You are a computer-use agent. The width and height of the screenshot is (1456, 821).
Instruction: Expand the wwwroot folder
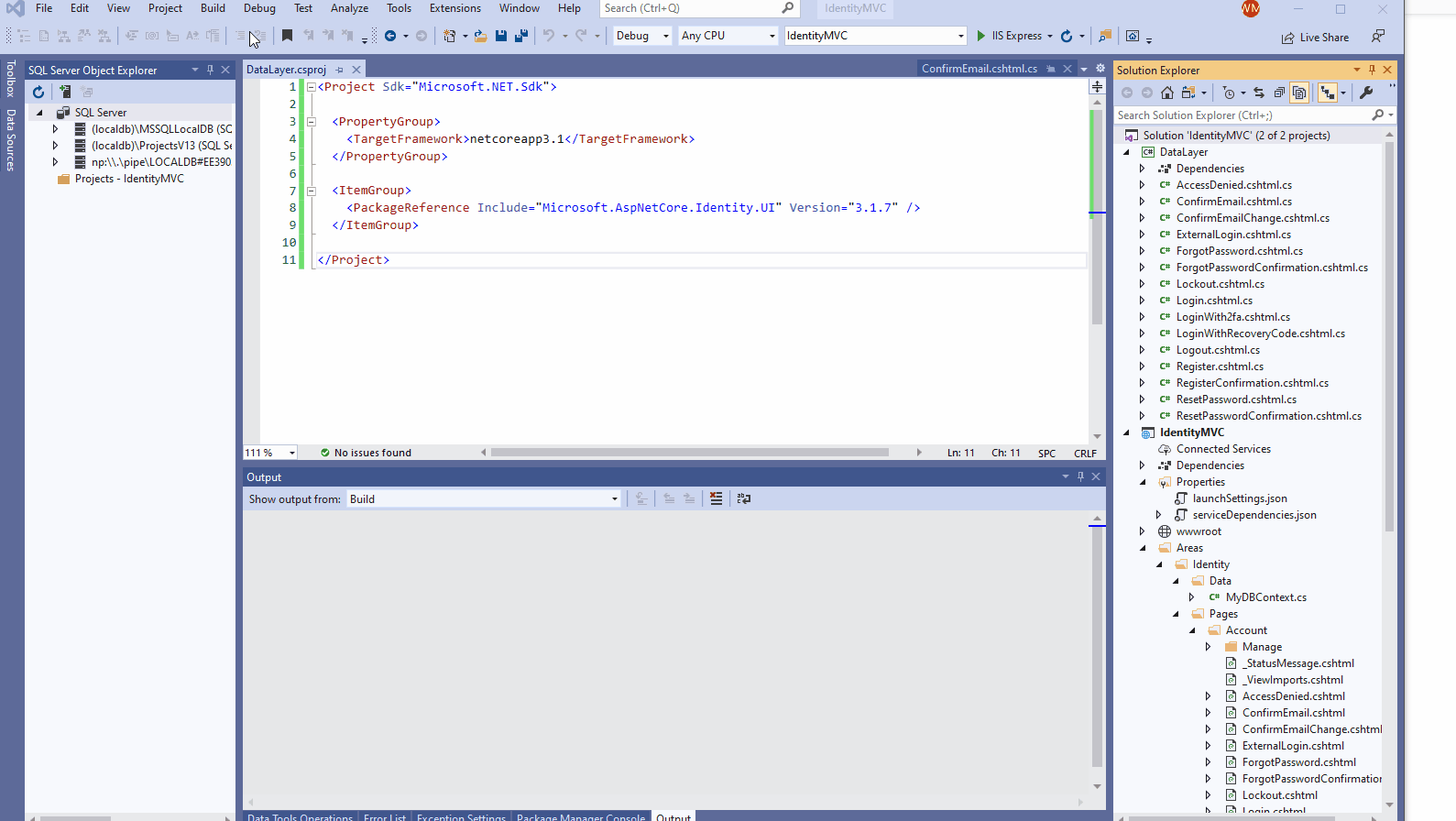[1142, 531]
